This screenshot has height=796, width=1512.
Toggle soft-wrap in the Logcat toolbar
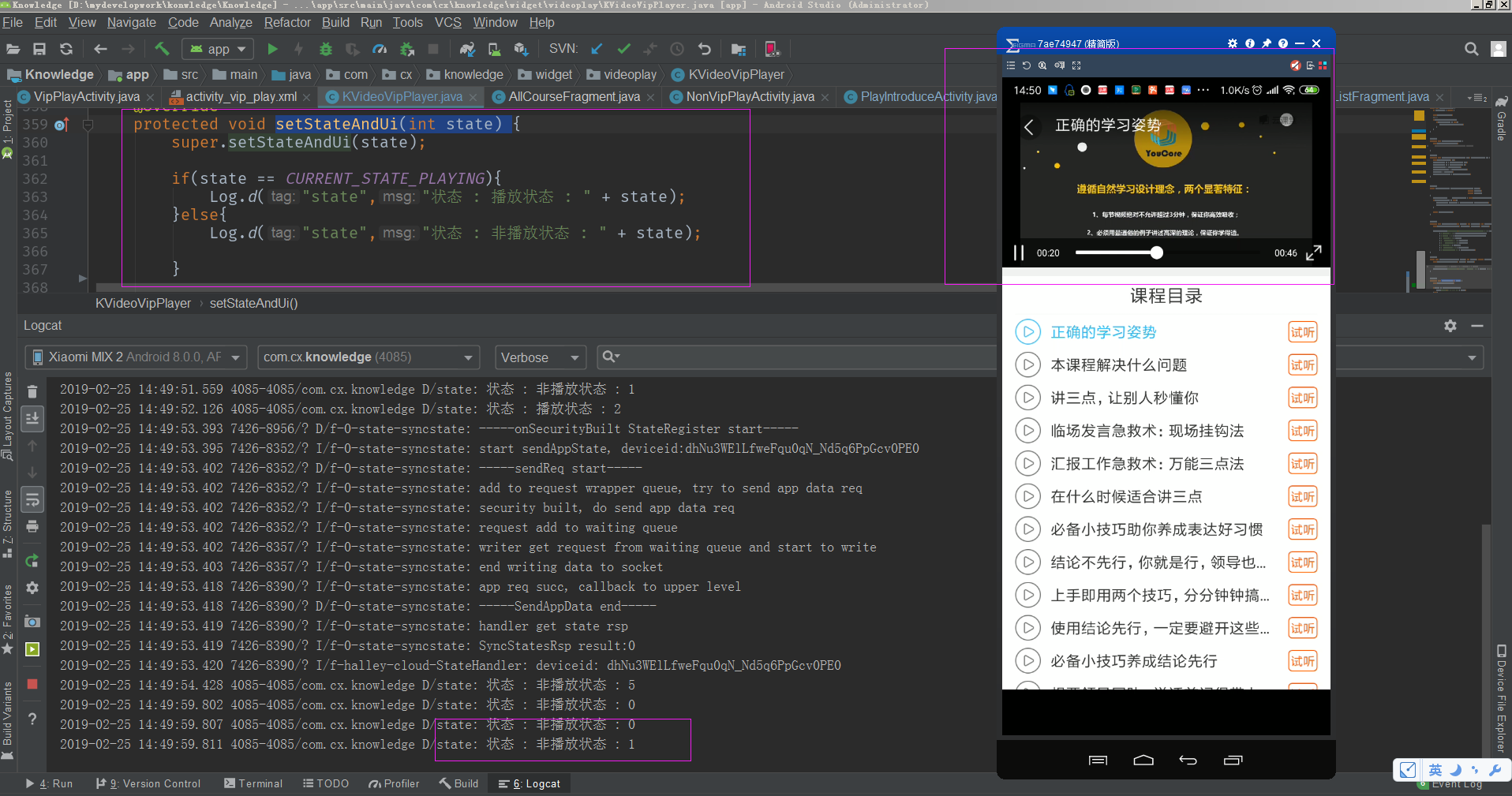point(32,499)
